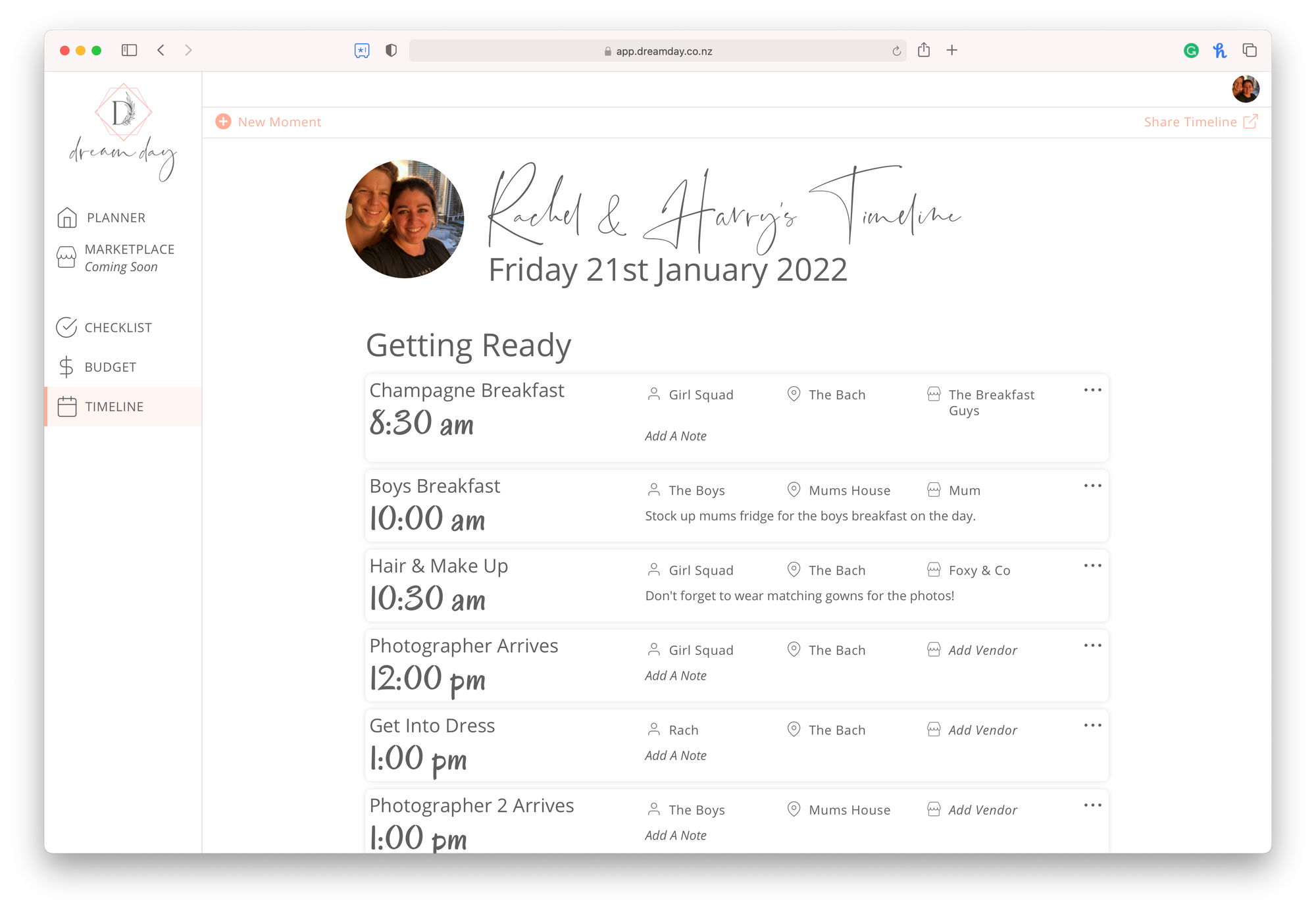Click Add Vendor for Photographer 2 Arrives

(982, 809)
